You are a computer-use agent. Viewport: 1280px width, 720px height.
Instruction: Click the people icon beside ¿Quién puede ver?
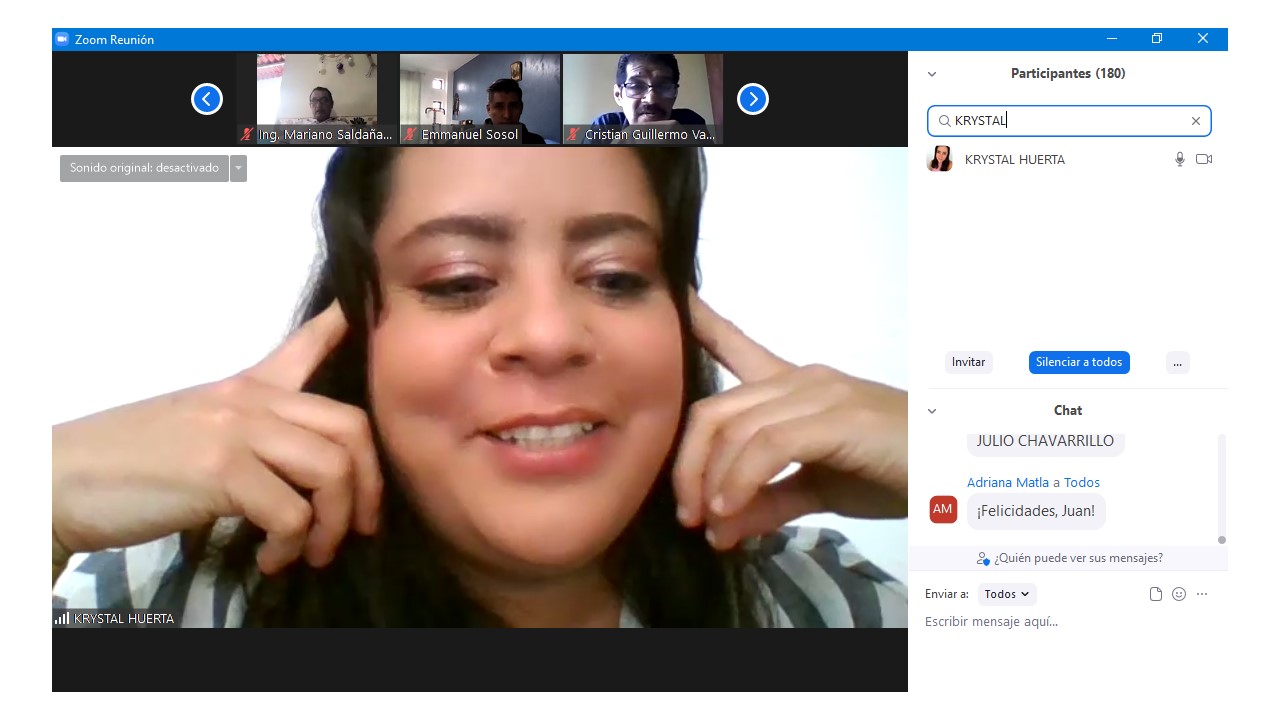point(983,558)
